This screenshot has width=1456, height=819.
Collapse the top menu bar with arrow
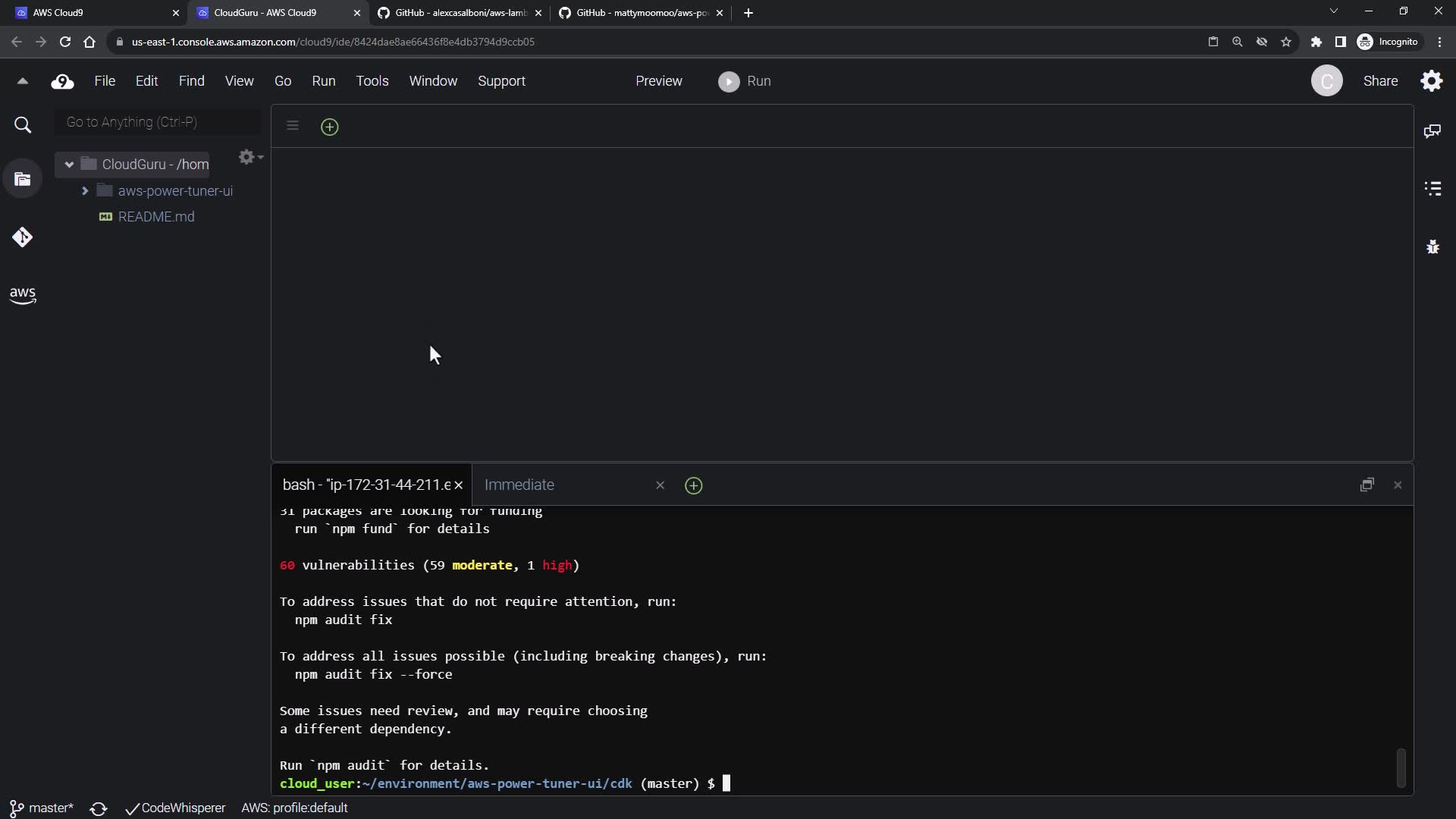coord(23,81)
